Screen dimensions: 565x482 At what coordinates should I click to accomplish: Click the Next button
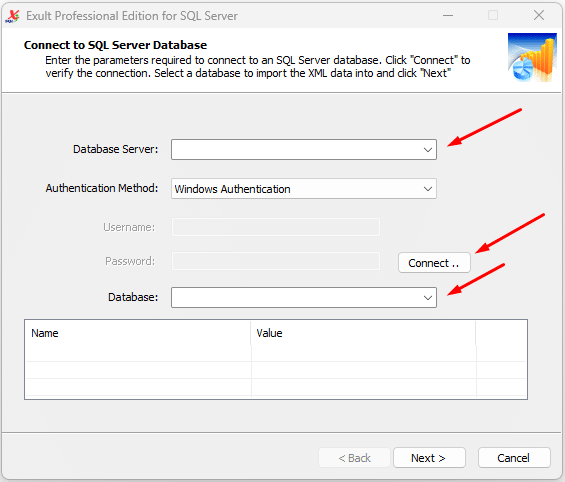(x=429, y=458)
